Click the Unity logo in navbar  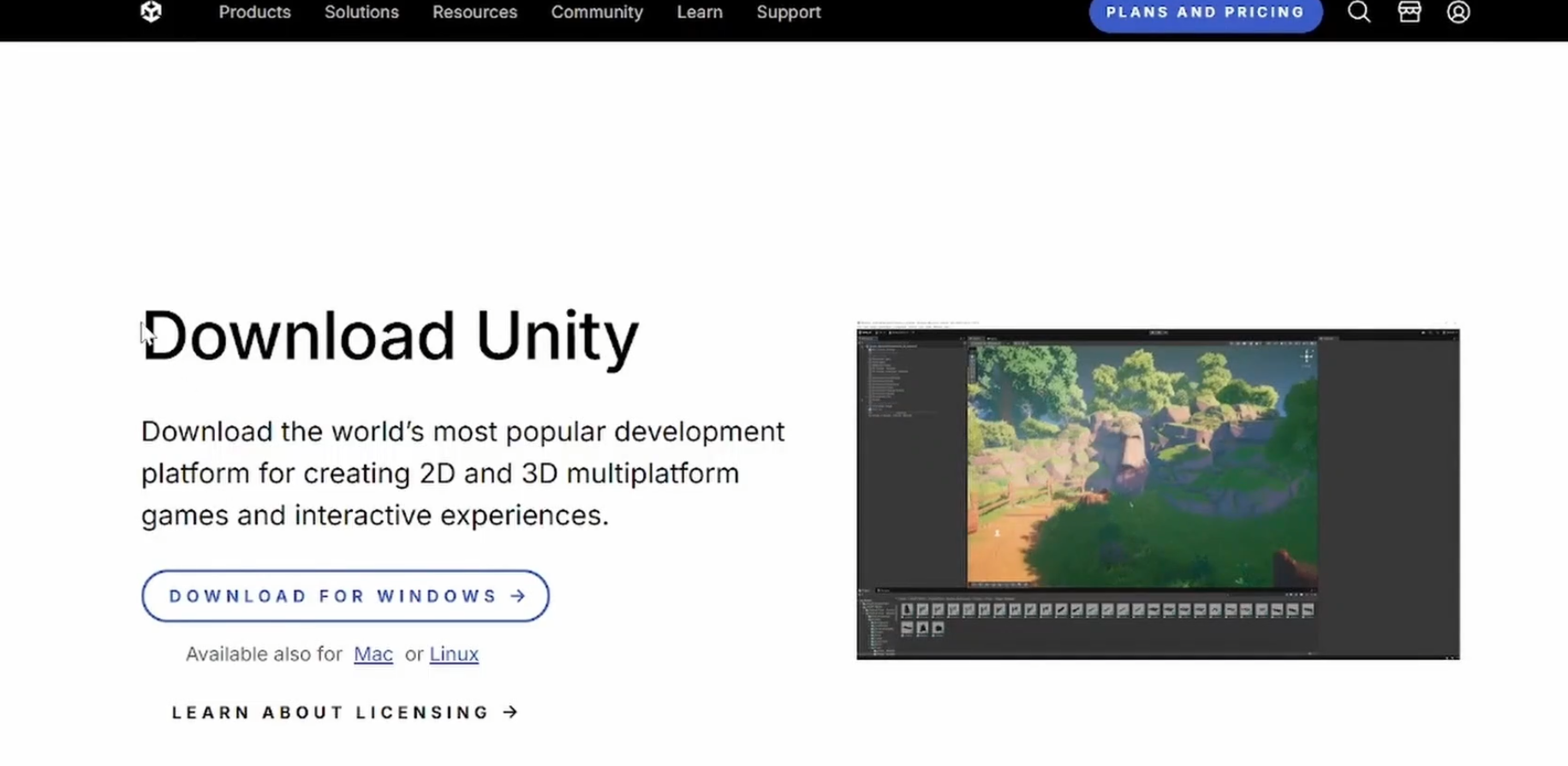152,12
